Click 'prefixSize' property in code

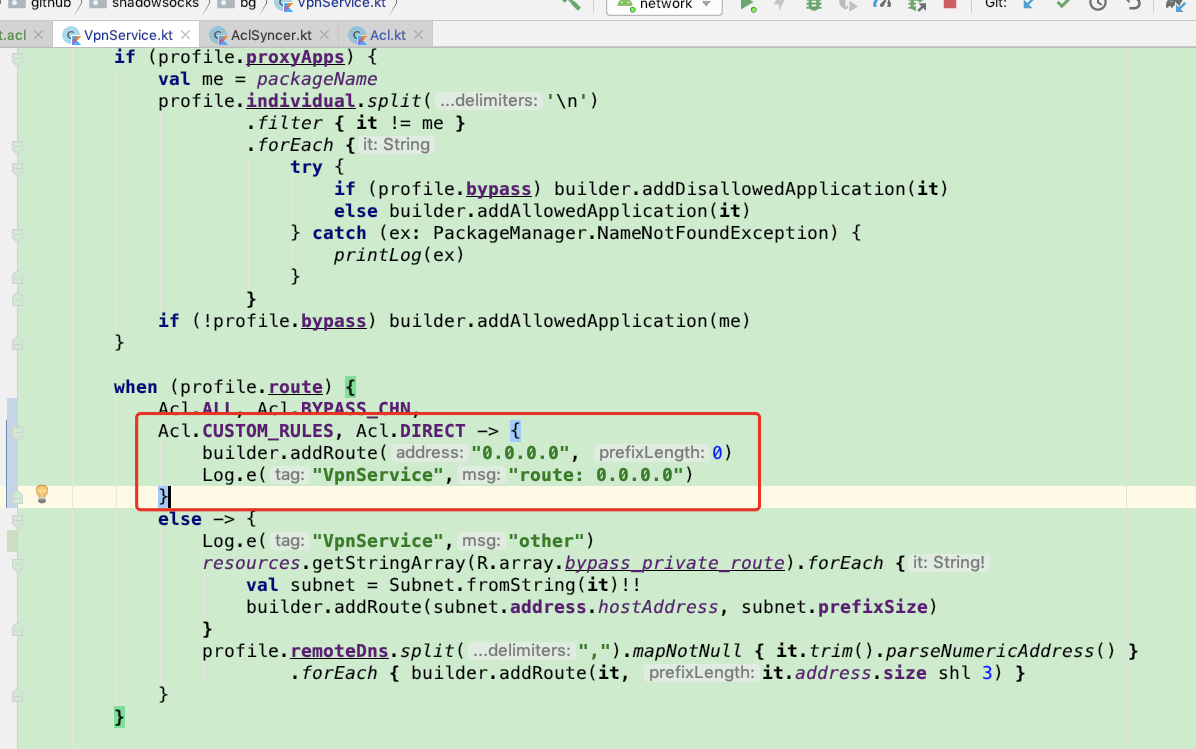pos(873,607)
